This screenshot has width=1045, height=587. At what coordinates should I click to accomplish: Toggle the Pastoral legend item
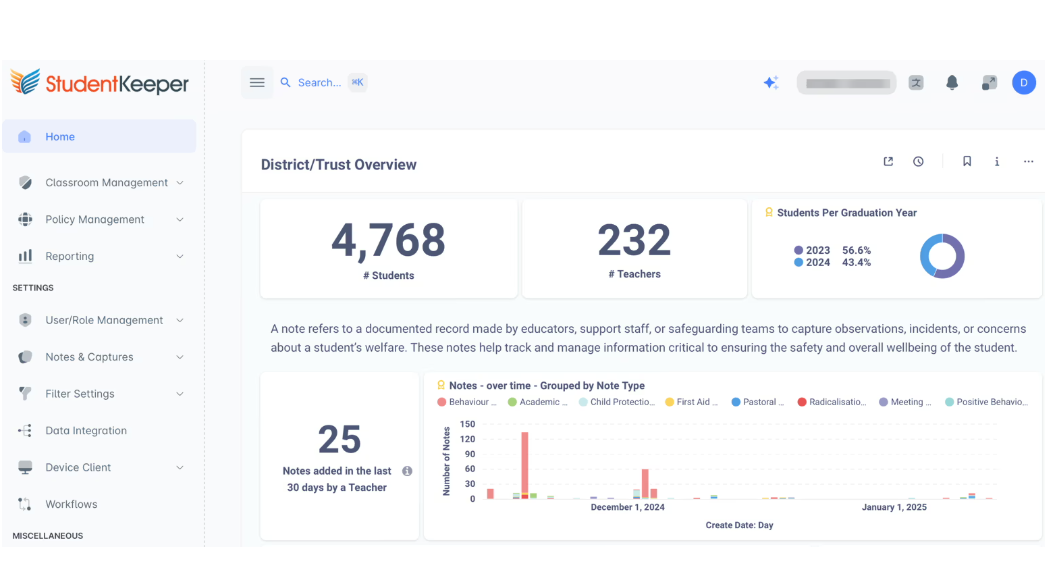758,402
